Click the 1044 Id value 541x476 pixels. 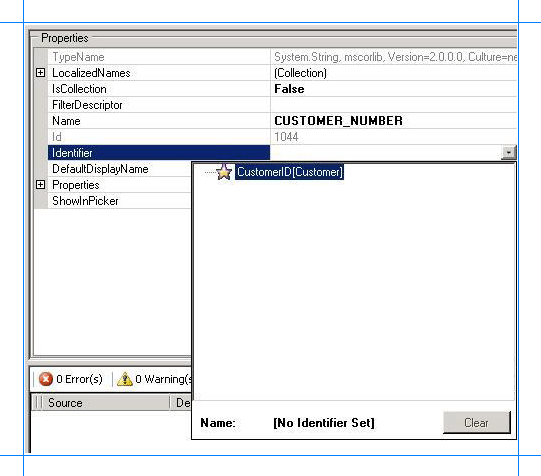(286, 137)
